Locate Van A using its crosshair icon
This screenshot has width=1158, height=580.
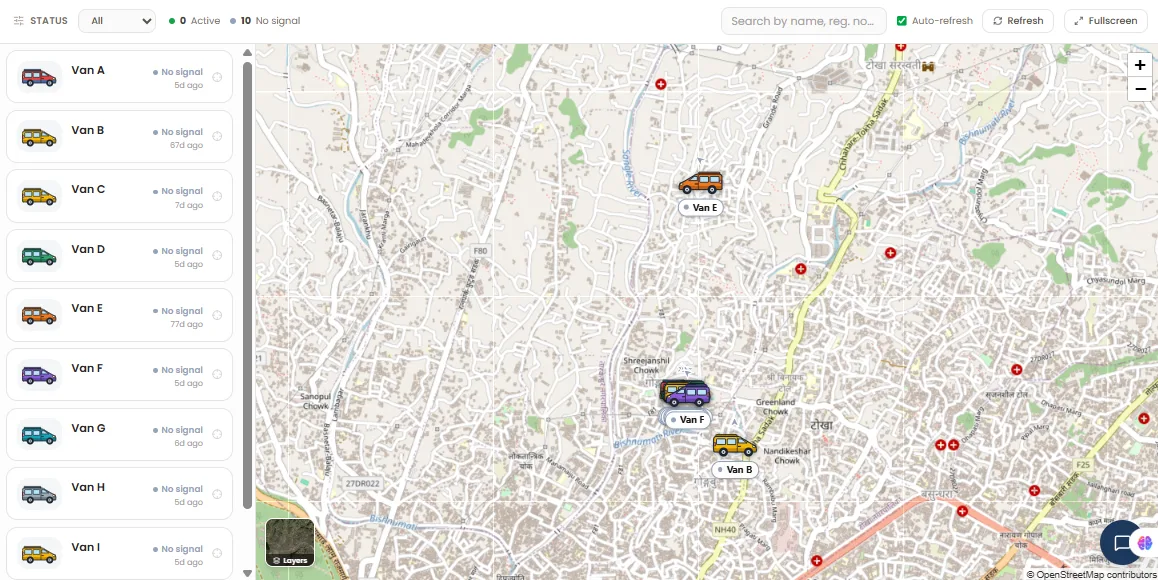pyautogui.click(x=217, y=77)
